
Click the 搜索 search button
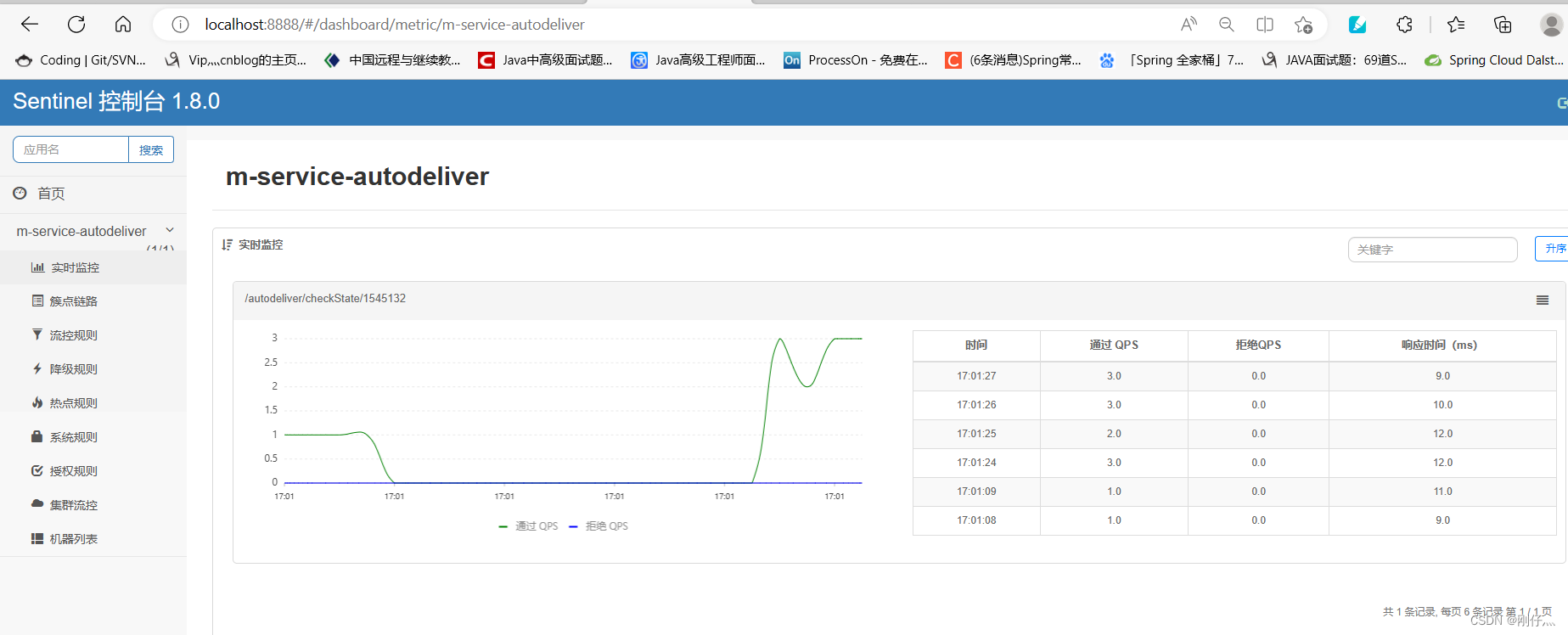tap(151, 149)
